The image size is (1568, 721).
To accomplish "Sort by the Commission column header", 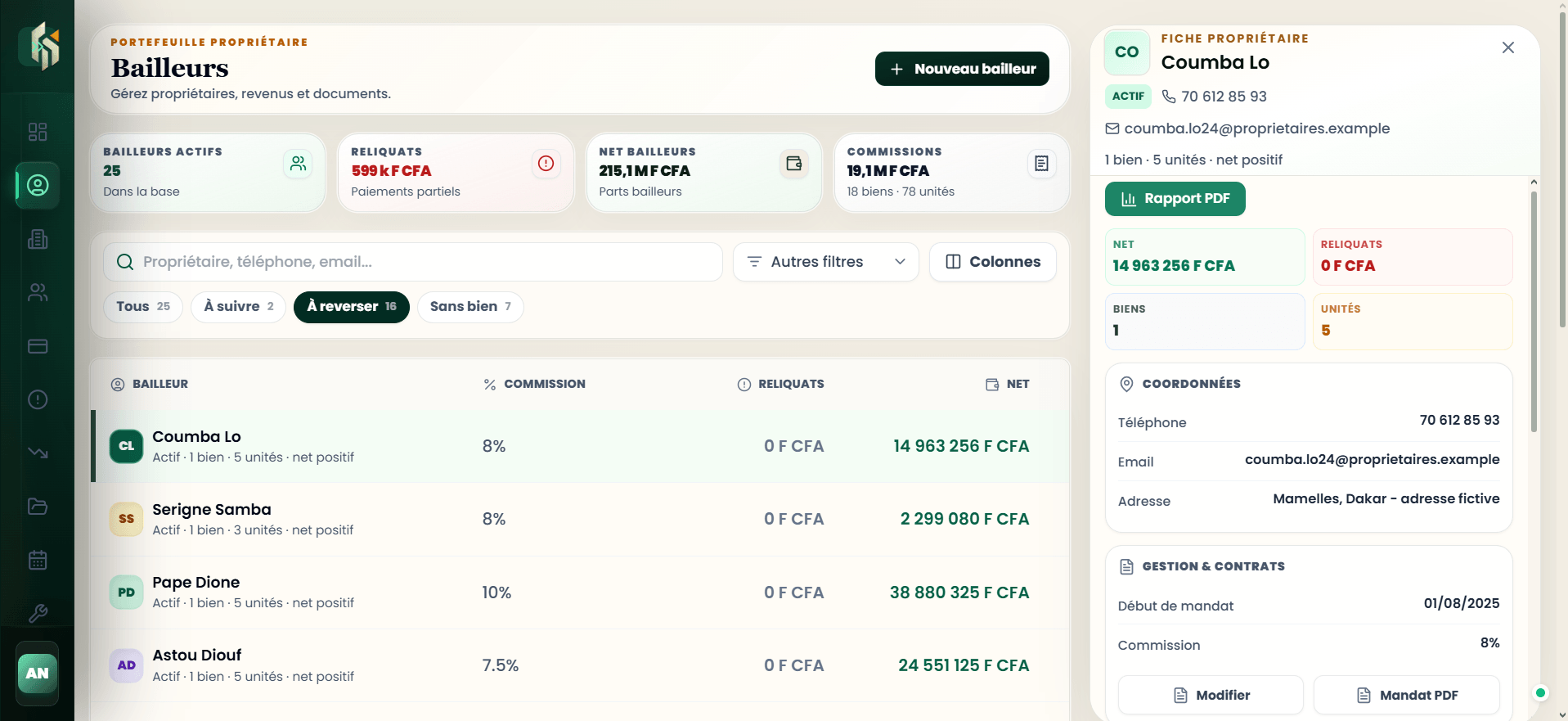I will [535, 384].
